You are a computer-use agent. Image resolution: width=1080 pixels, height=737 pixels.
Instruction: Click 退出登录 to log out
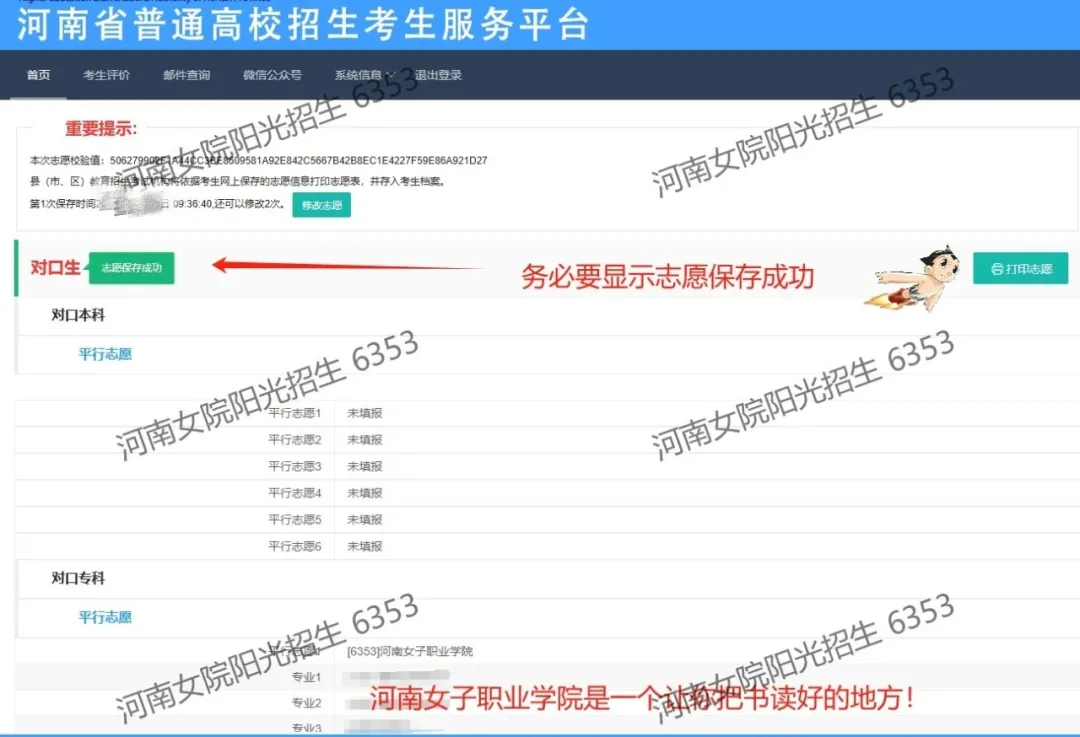pyautogui.click(x=438, y=75)
